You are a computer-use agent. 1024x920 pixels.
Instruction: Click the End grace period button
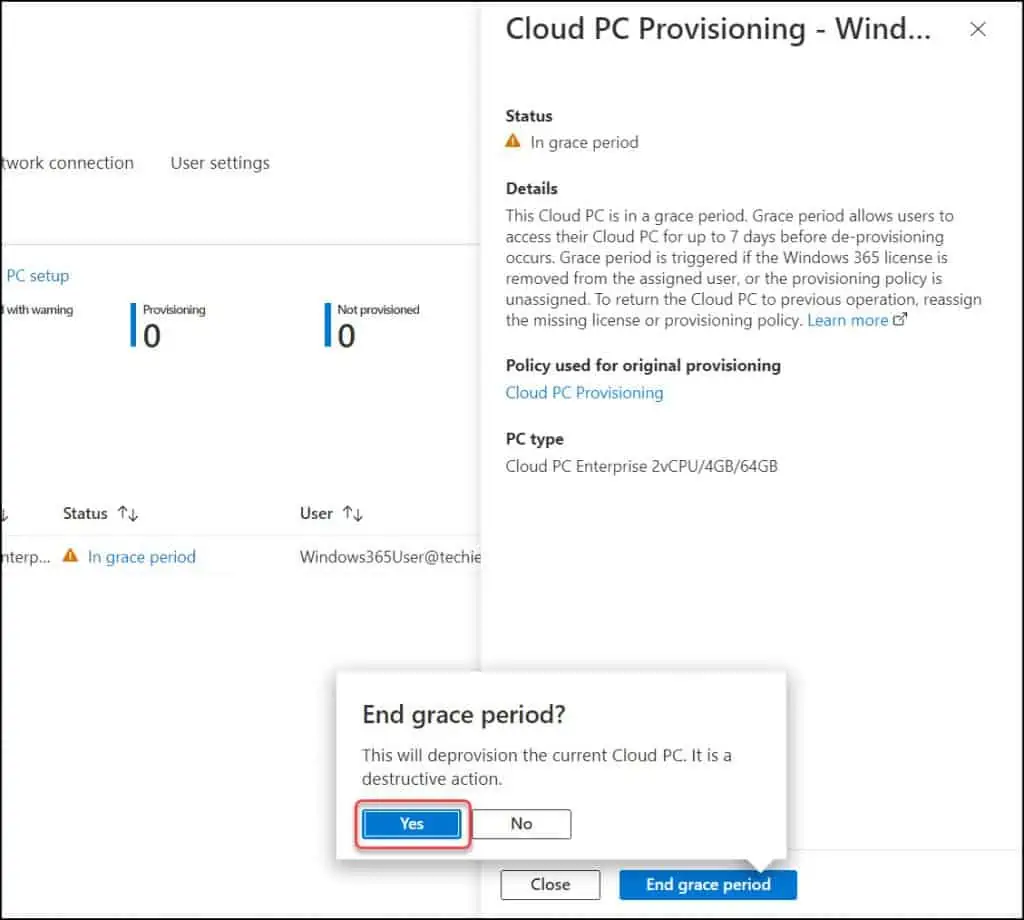click(x=707, y=884)
